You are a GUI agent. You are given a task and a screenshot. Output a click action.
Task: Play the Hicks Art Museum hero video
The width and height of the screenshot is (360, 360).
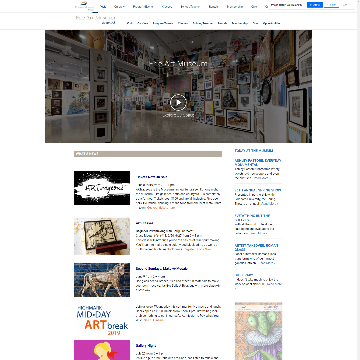(178, 103)
